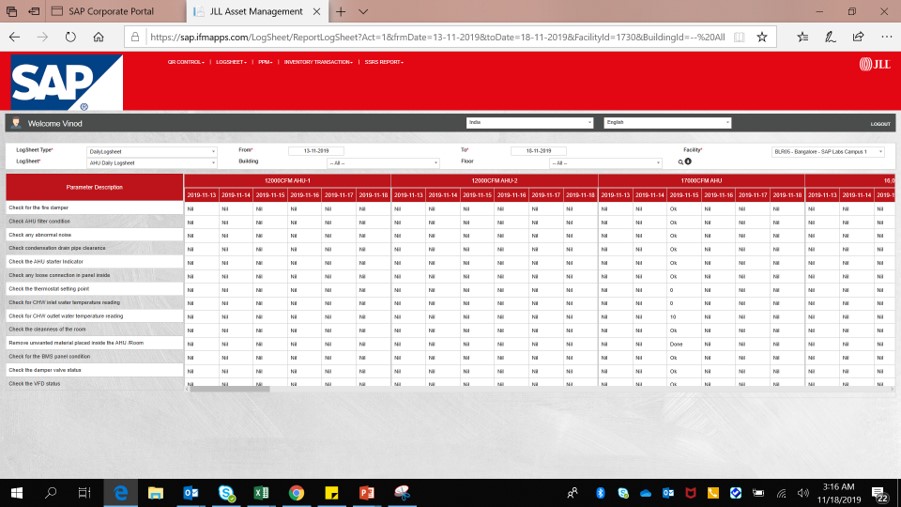This screenshot has width=901, height=507.
Task: Click the 12000CFM AHU-1 column group header
Action: 287,180
